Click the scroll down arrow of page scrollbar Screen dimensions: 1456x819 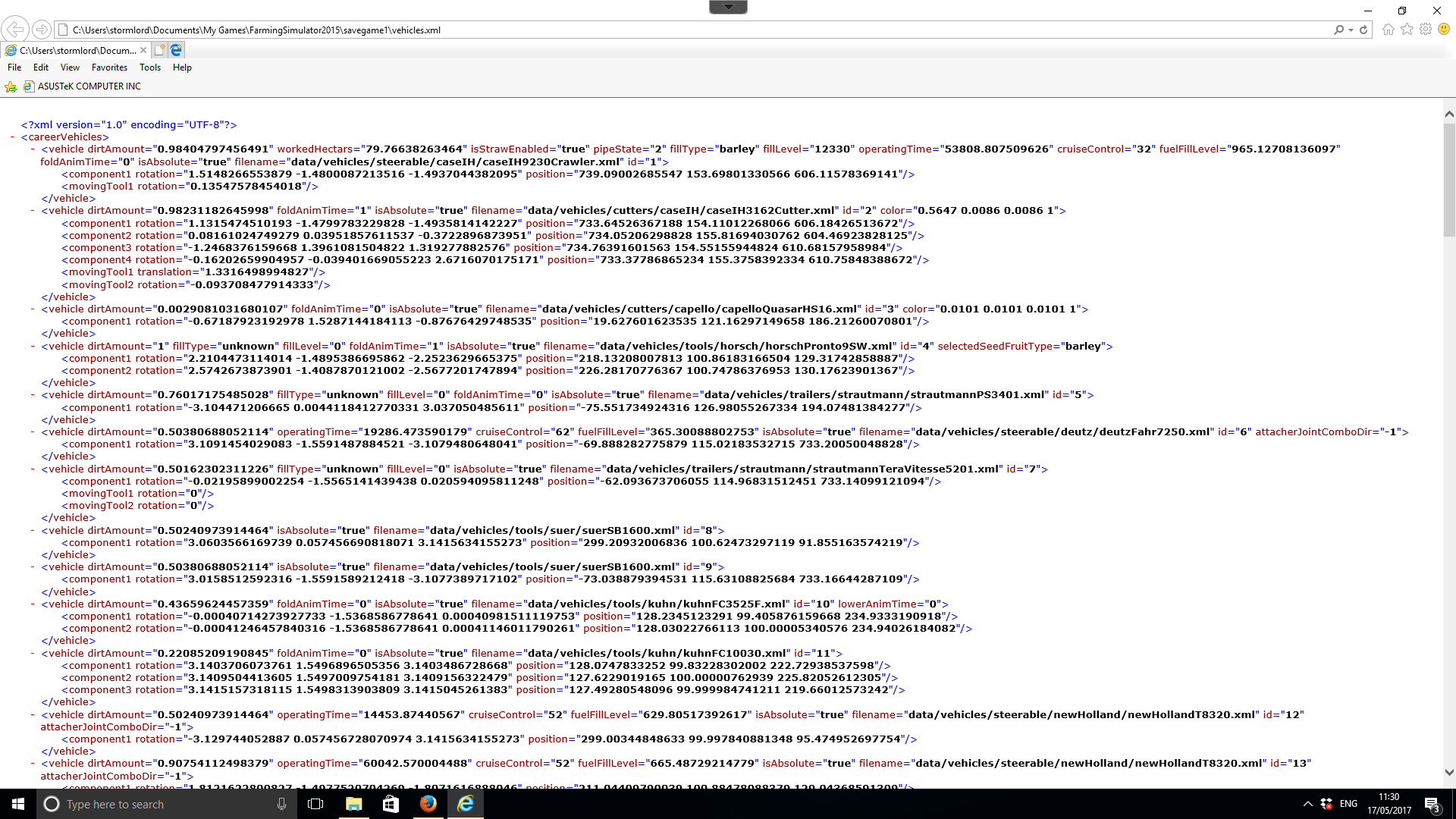(1449, 773)
